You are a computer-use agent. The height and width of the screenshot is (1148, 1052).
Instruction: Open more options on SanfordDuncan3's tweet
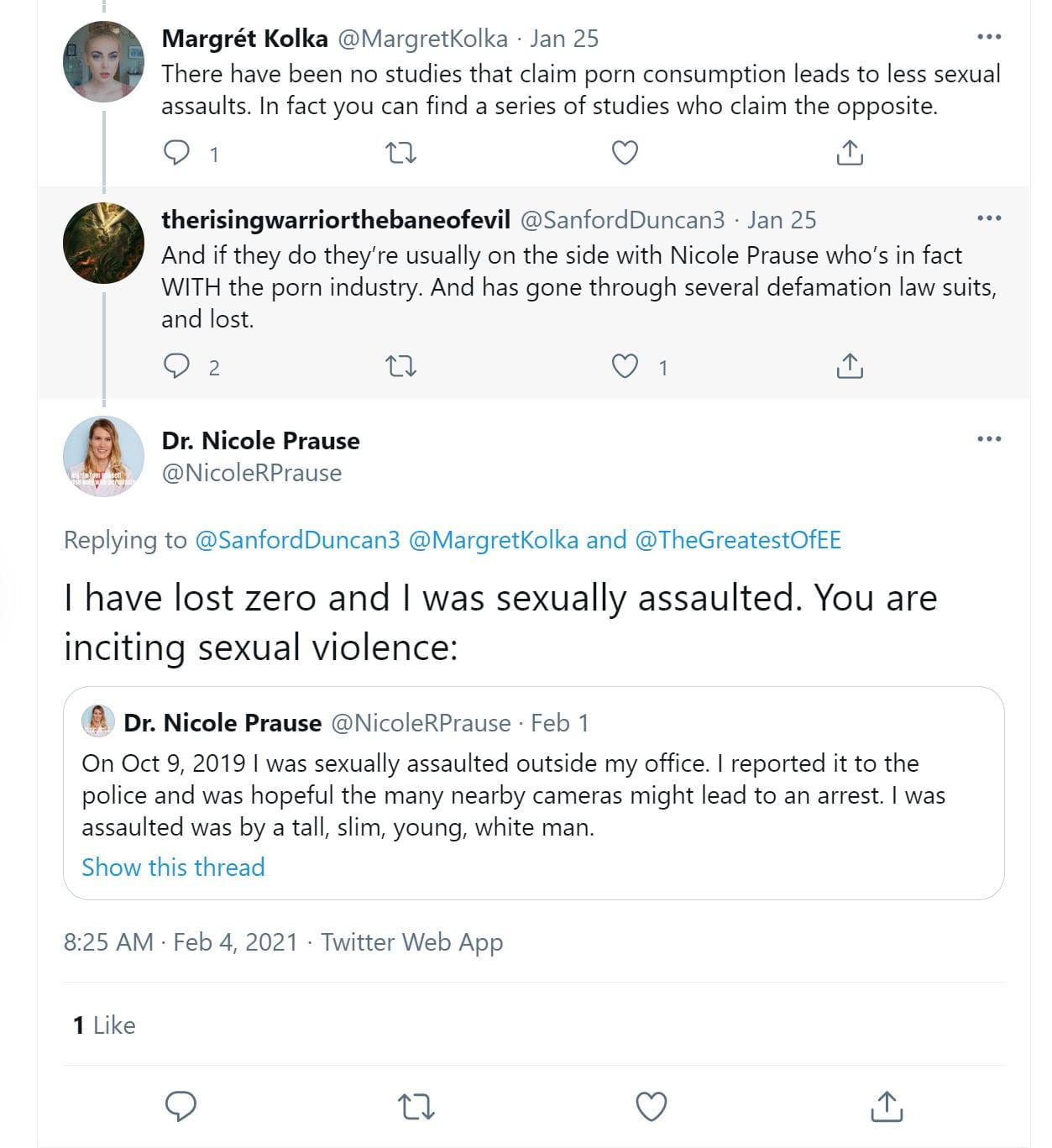tap(989, 218)
